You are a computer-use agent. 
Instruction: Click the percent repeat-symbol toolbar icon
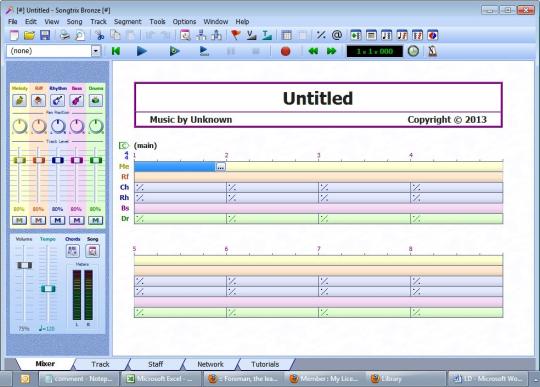pyautogui.click(x=321, y=35)
